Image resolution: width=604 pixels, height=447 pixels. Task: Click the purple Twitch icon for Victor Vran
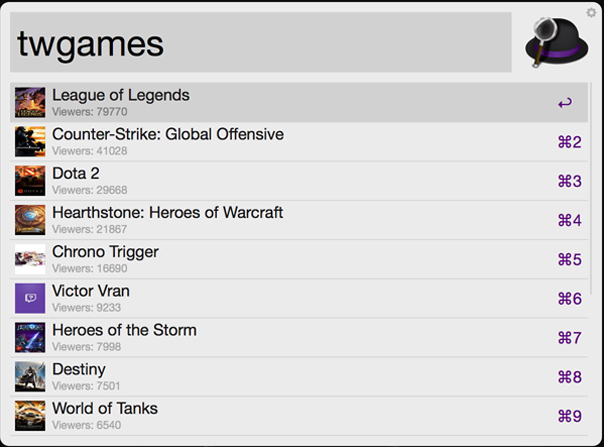point(30,298)
